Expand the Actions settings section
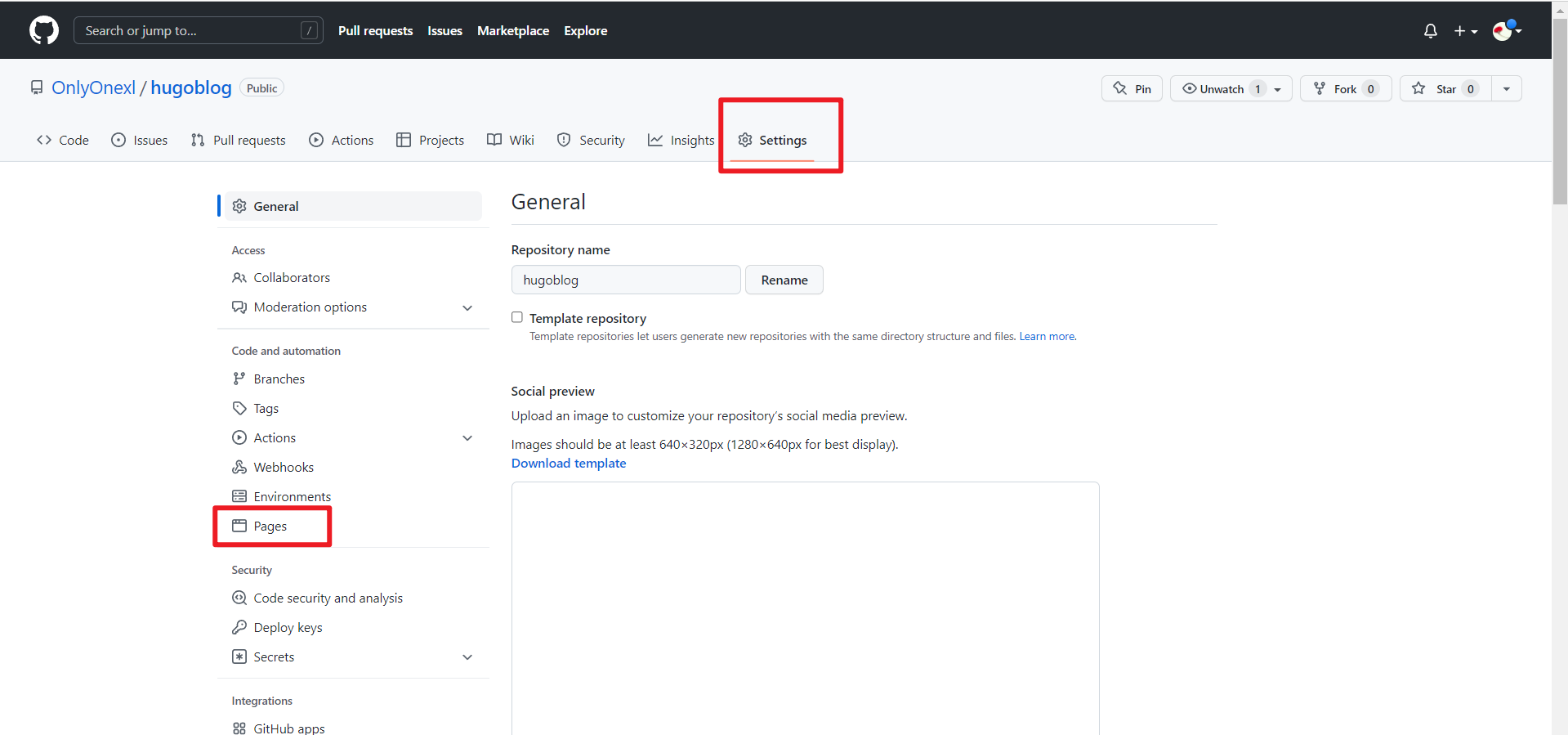 click(467, 438)
